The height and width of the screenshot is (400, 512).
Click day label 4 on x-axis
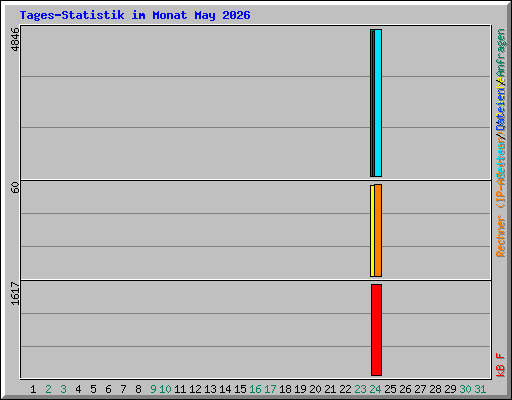coord(78,389)
